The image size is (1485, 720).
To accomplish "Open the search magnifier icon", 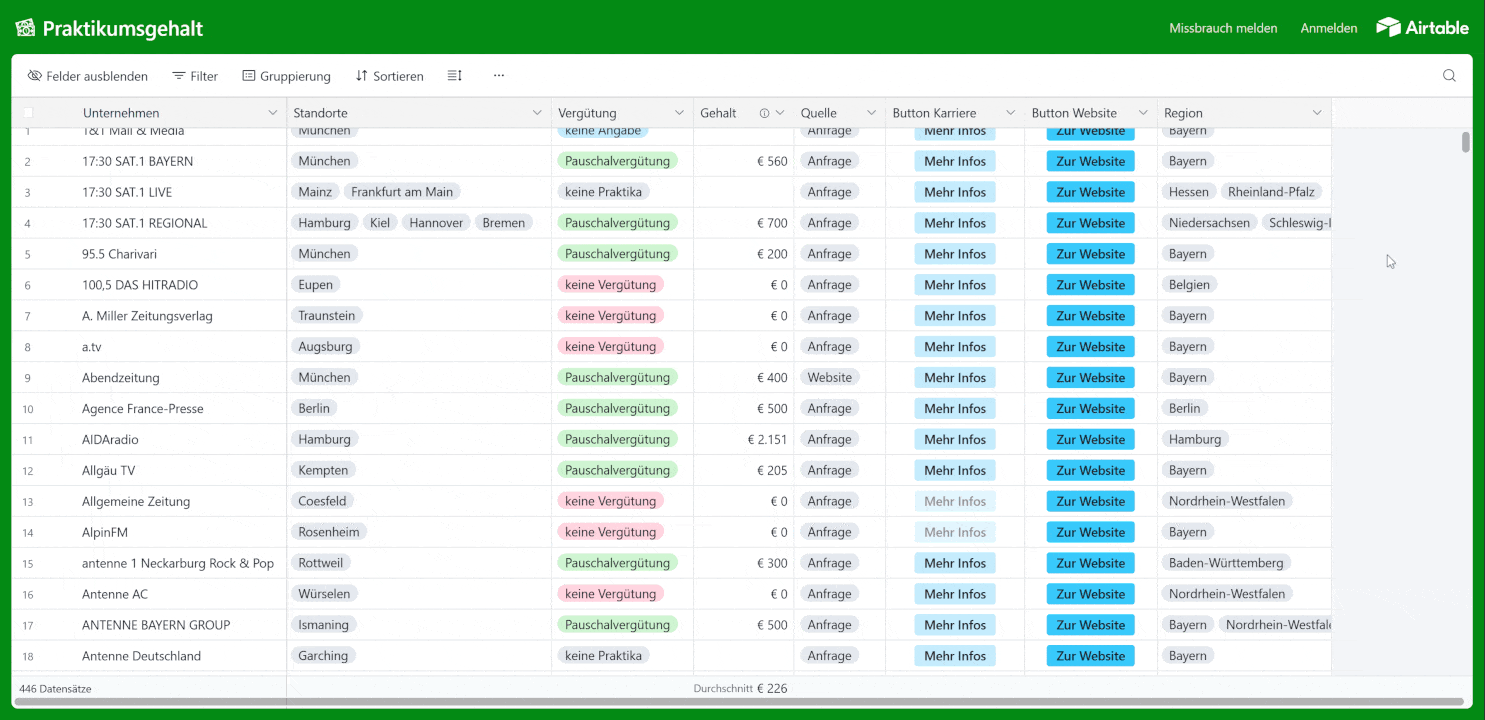I will [1449, 76].
